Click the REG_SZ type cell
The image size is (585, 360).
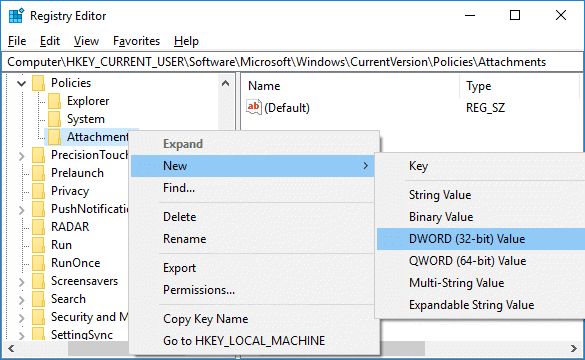tap(485, 108)
